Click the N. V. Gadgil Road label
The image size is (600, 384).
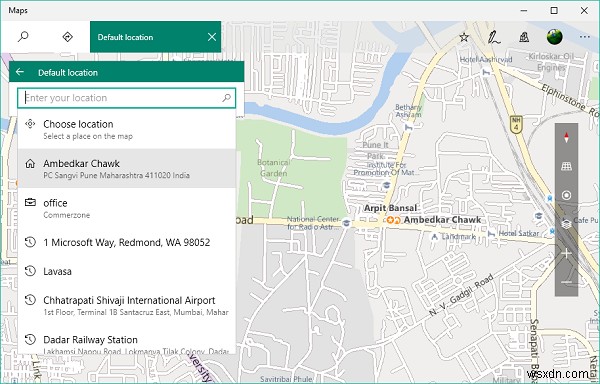coord(461,295)
